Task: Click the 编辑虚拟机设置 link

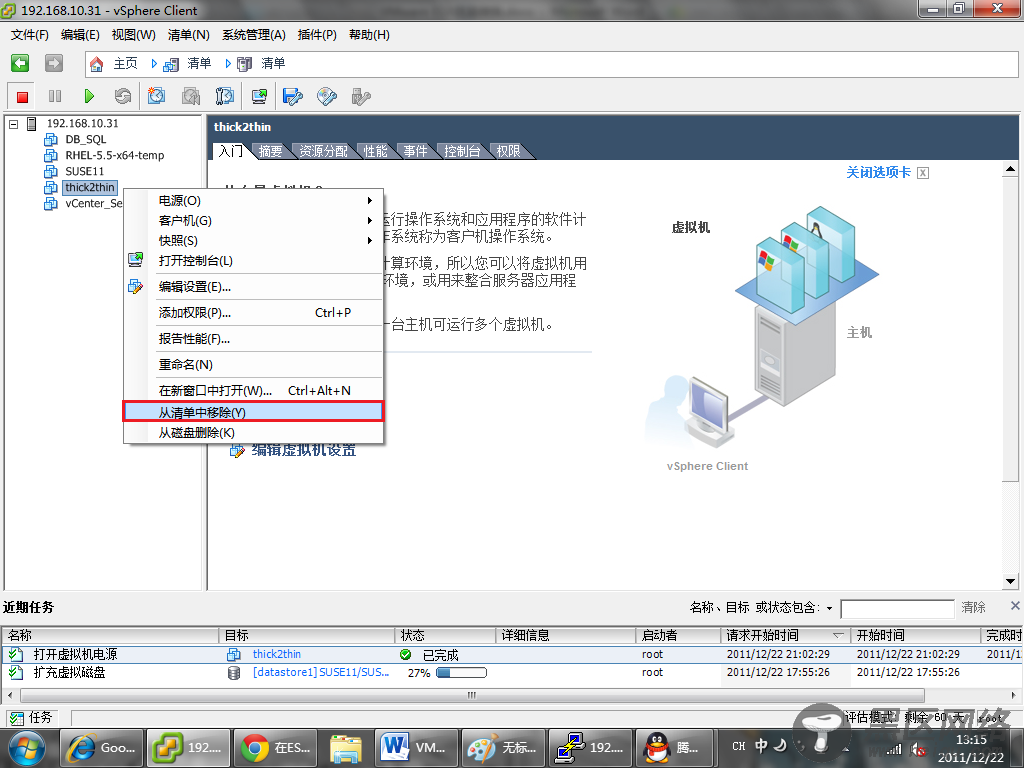Action: click(304, 450)
